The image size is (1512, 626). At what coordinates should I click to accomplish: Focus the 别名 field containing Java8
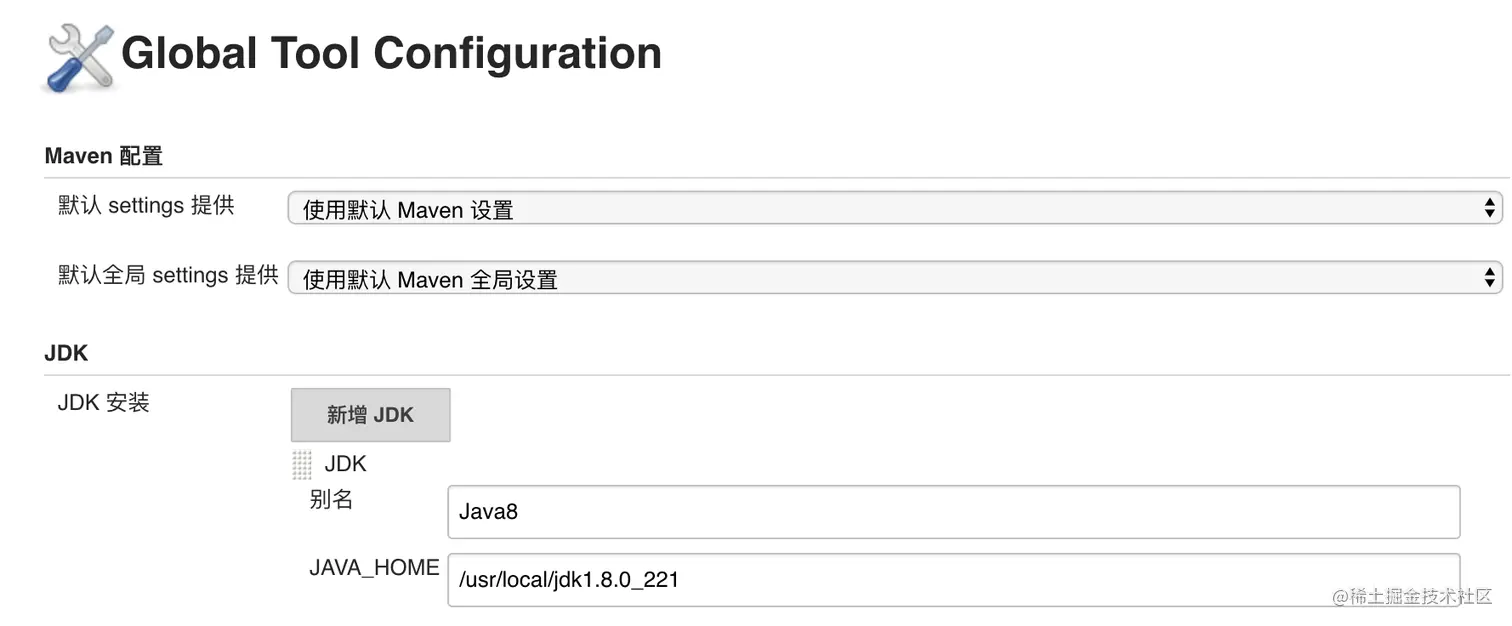tap(953, 512)
